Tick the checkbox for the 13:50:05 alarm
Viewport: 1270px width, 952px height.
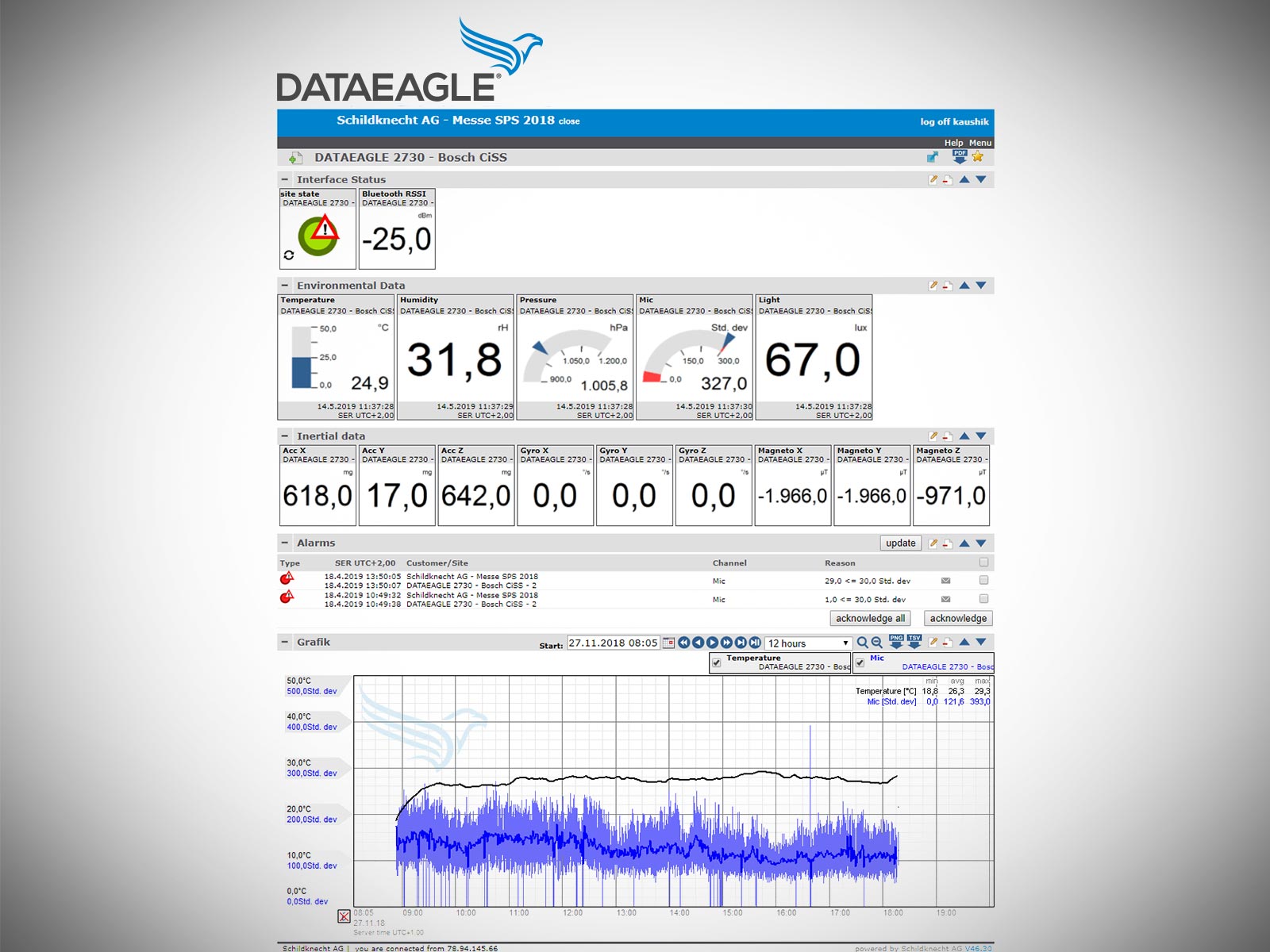pos(984,580)
